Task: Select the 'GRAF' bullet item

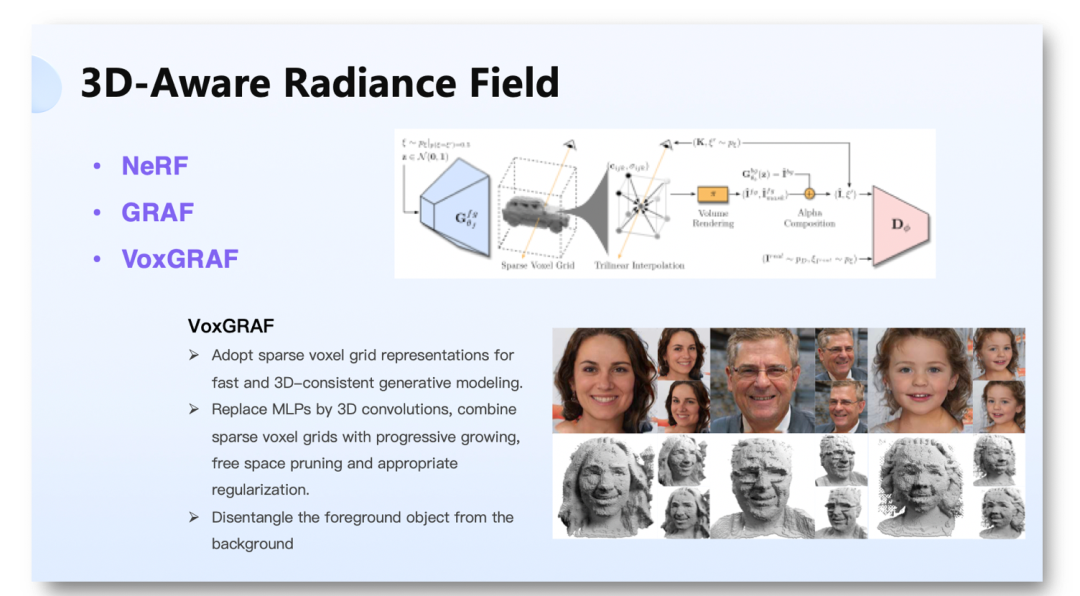Action: point(158,212)
